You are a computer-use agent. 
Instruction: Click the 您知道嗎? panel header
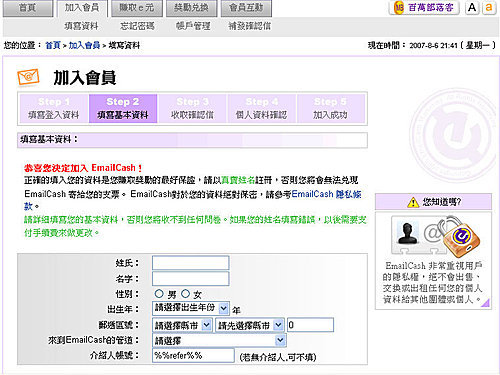[x=433, y=202]
